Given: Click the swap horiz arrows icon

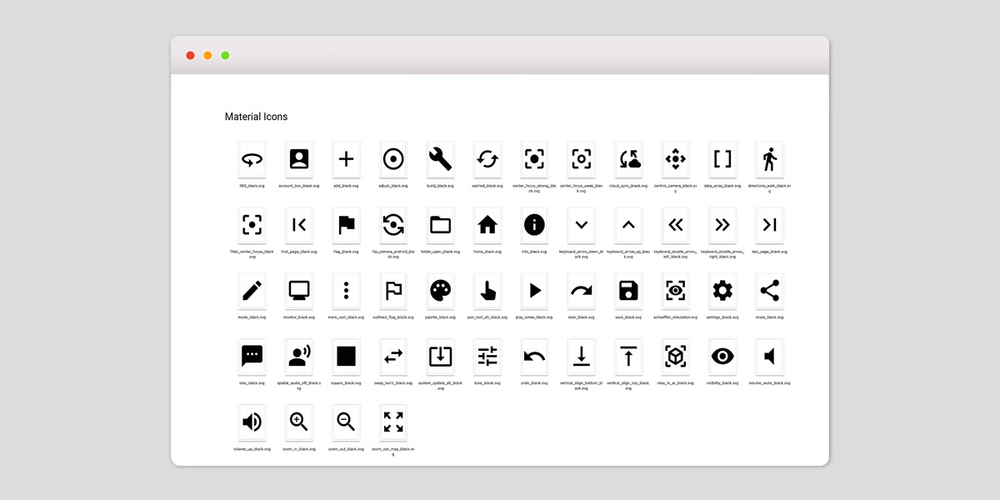Looking at the screenshot, I should 393,357.
